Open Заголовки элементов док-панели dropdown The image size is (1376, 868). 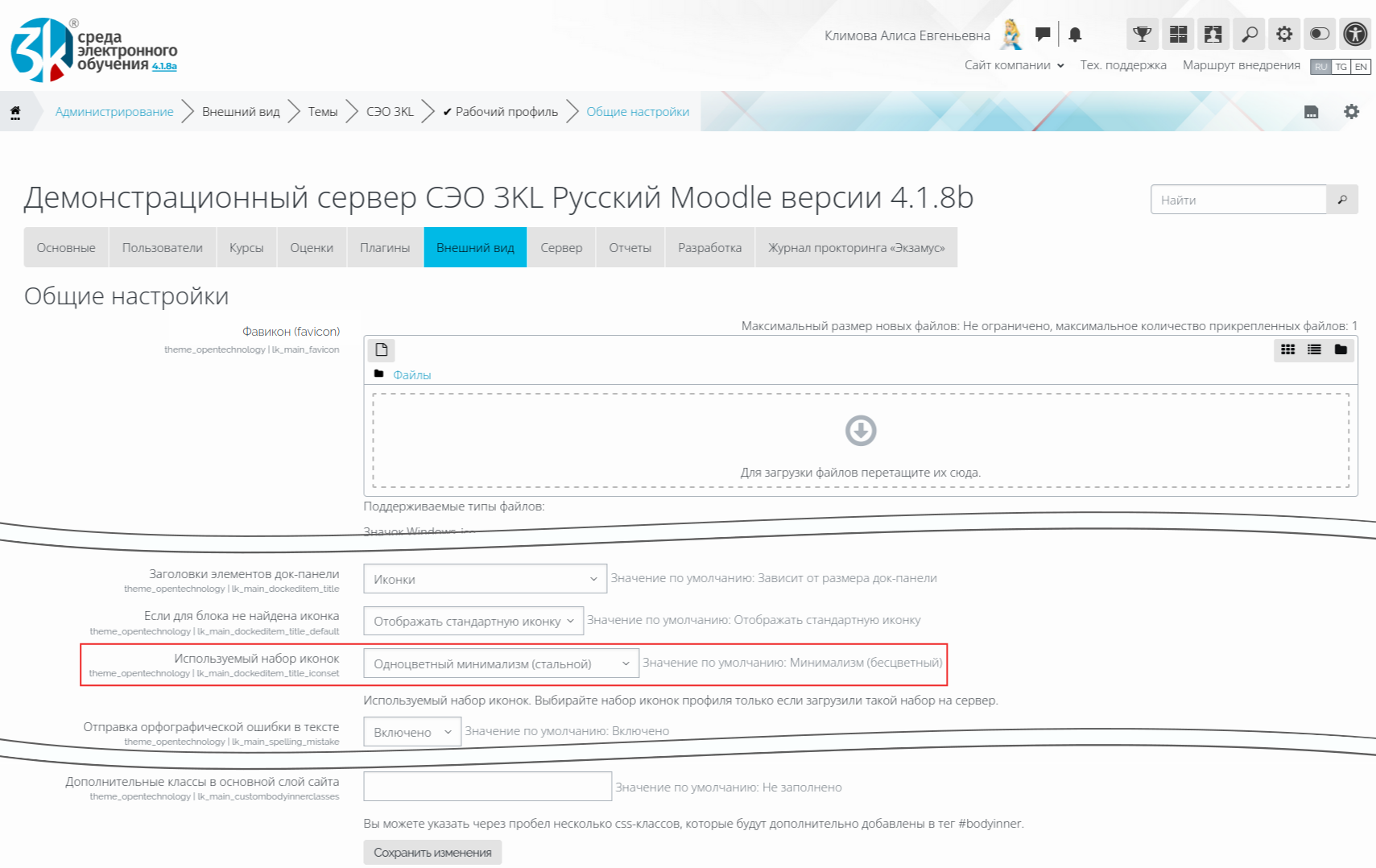[x=485, y=579]
